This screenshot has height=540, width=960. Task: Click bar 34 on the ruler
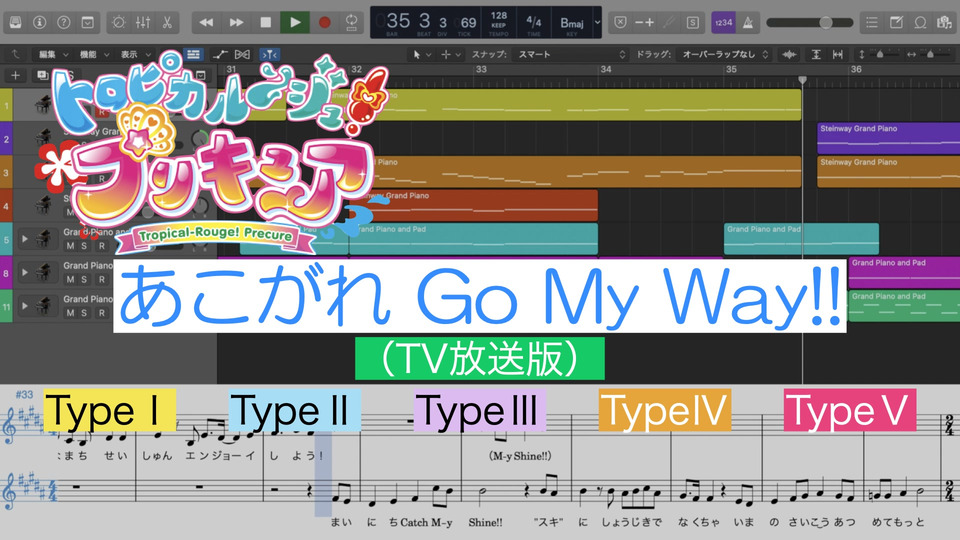(606, 69)
